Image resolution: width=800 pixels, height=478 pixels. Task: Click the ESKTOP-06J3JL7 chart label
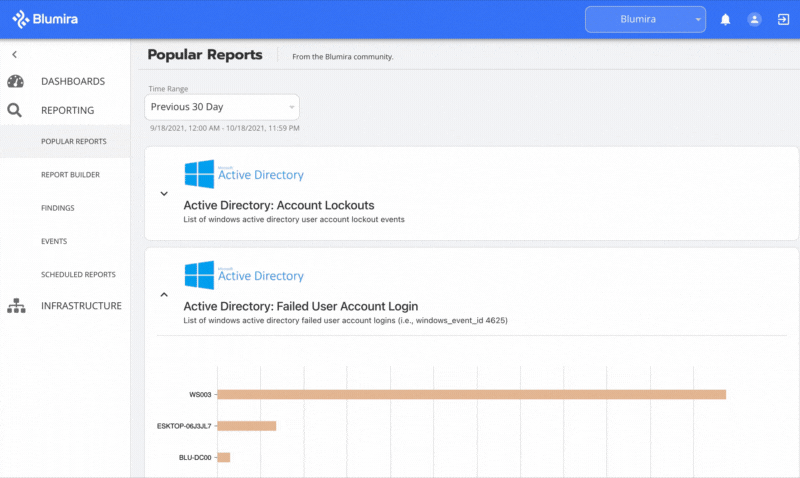[x=184, y=425]
